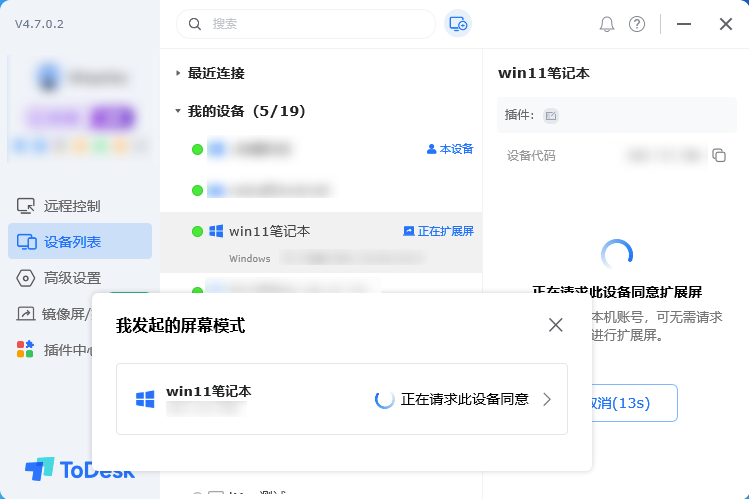Image resolution: width=749 pixels, height=499 pixels.
Task: Click the green online dot of win11笔记本
Action: click(197, 232)
